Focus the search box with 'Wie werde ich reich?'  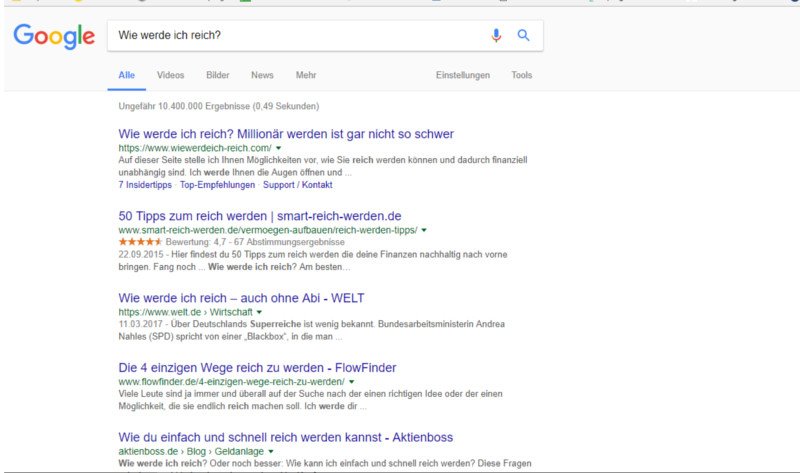(x=325, y=36)
